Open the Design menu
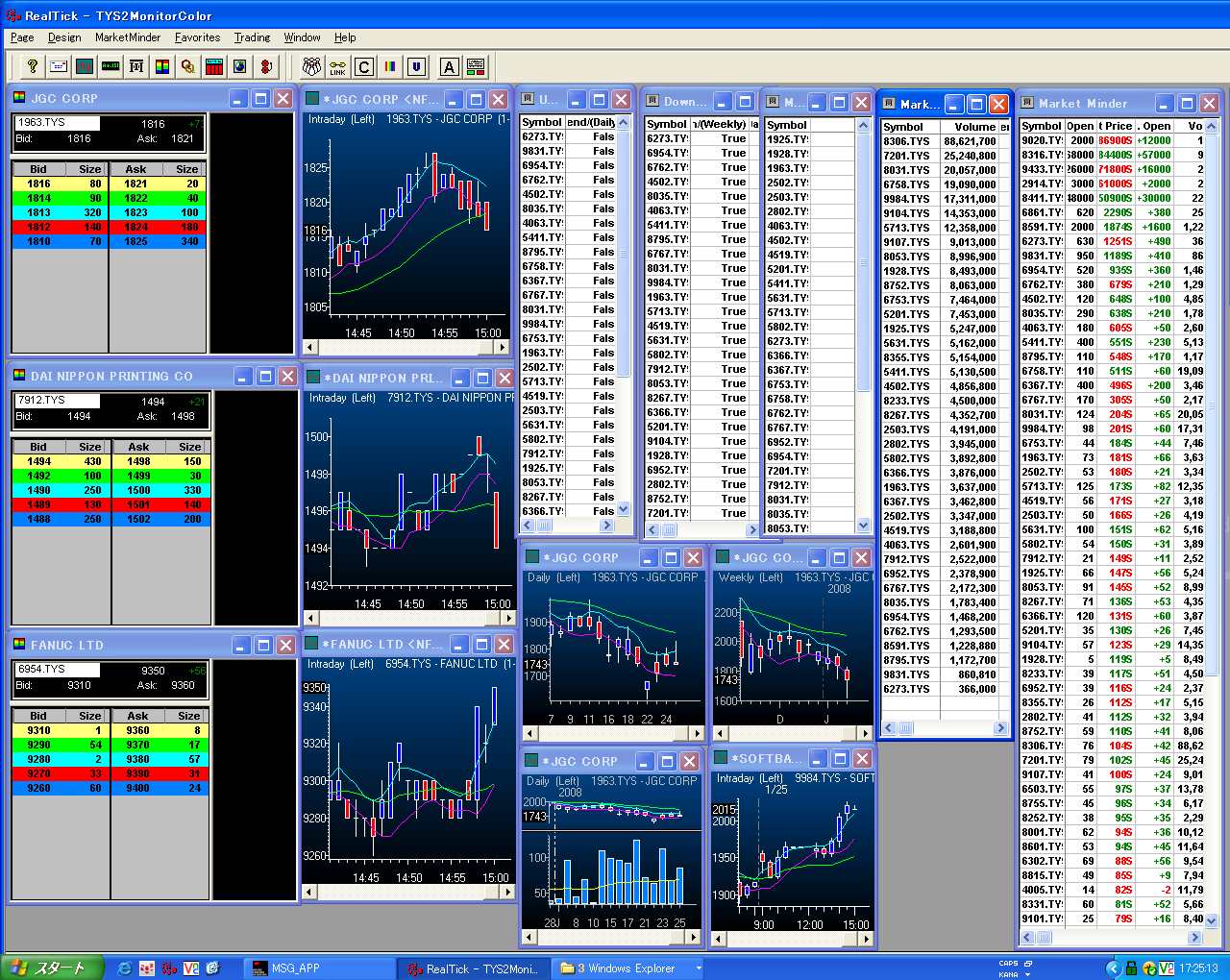Viewport: 1230px width, 980px height. pyautogui.click(x=64, y=37)
